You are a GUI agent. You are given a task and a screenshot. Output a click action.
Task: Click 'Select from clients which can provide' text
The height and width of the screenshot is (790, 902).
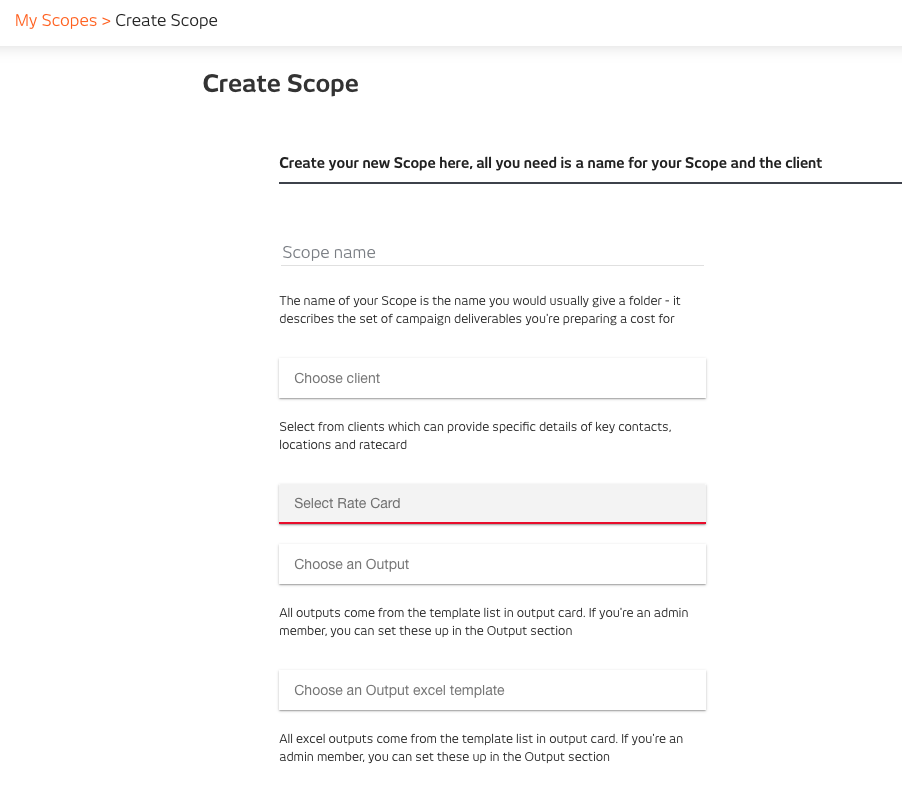pos(475,427)
